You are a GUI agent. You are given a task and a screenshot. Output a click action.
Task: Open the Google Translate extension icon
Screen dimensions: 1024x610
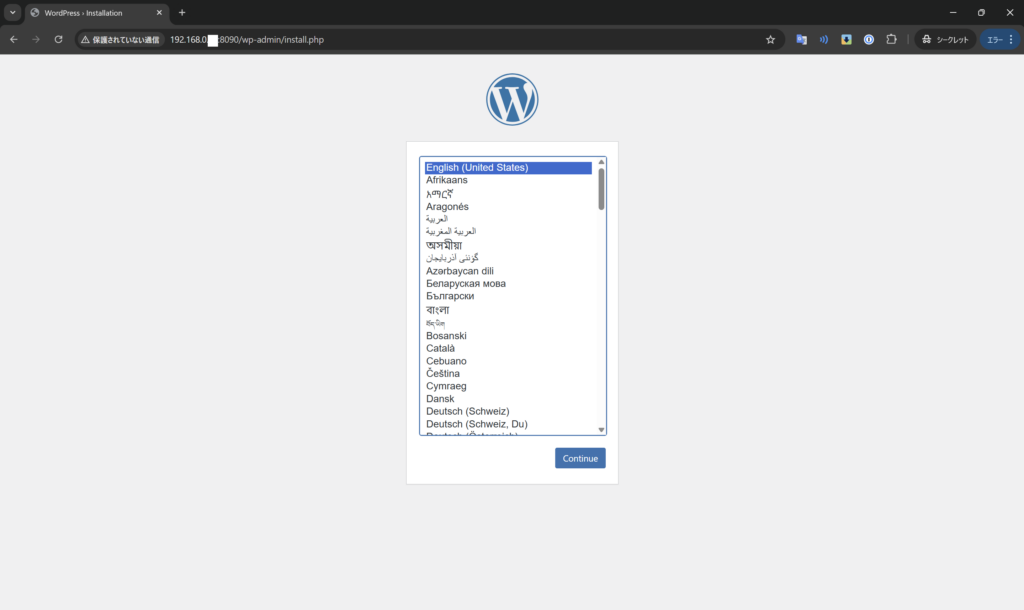[x=801, y=39]
